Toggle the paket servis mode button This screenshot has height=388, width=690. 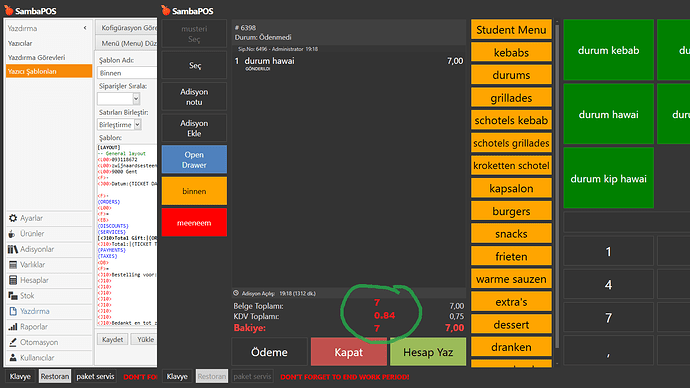[x=95, y=377]
